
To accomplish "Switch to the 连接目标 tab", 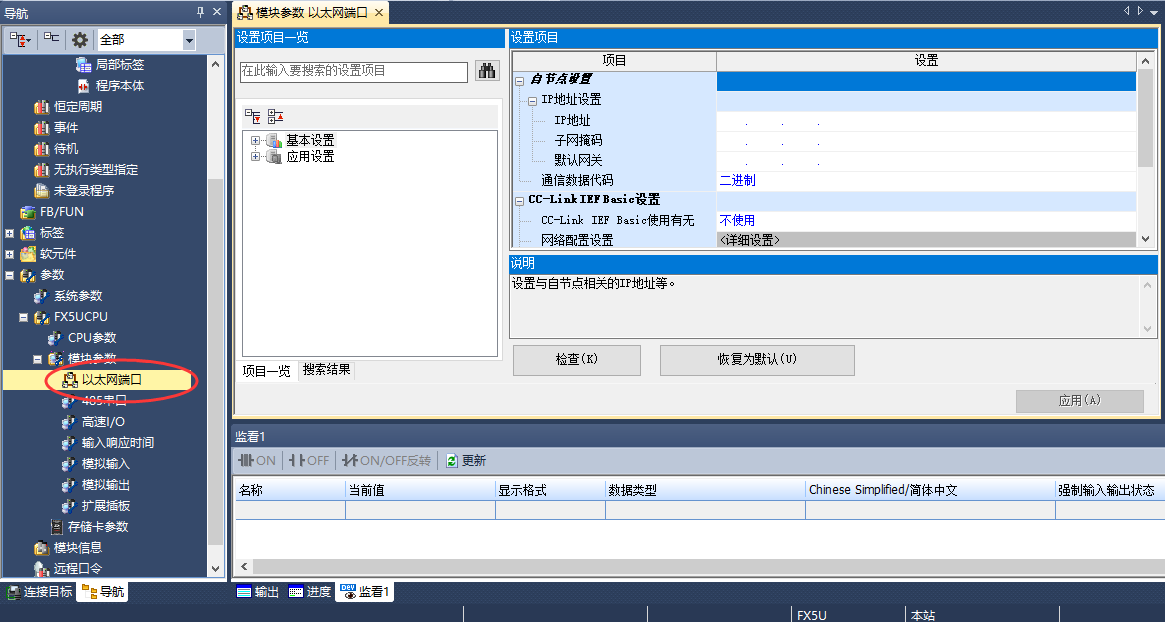I will pyautogui.click(x=39, y=592).
